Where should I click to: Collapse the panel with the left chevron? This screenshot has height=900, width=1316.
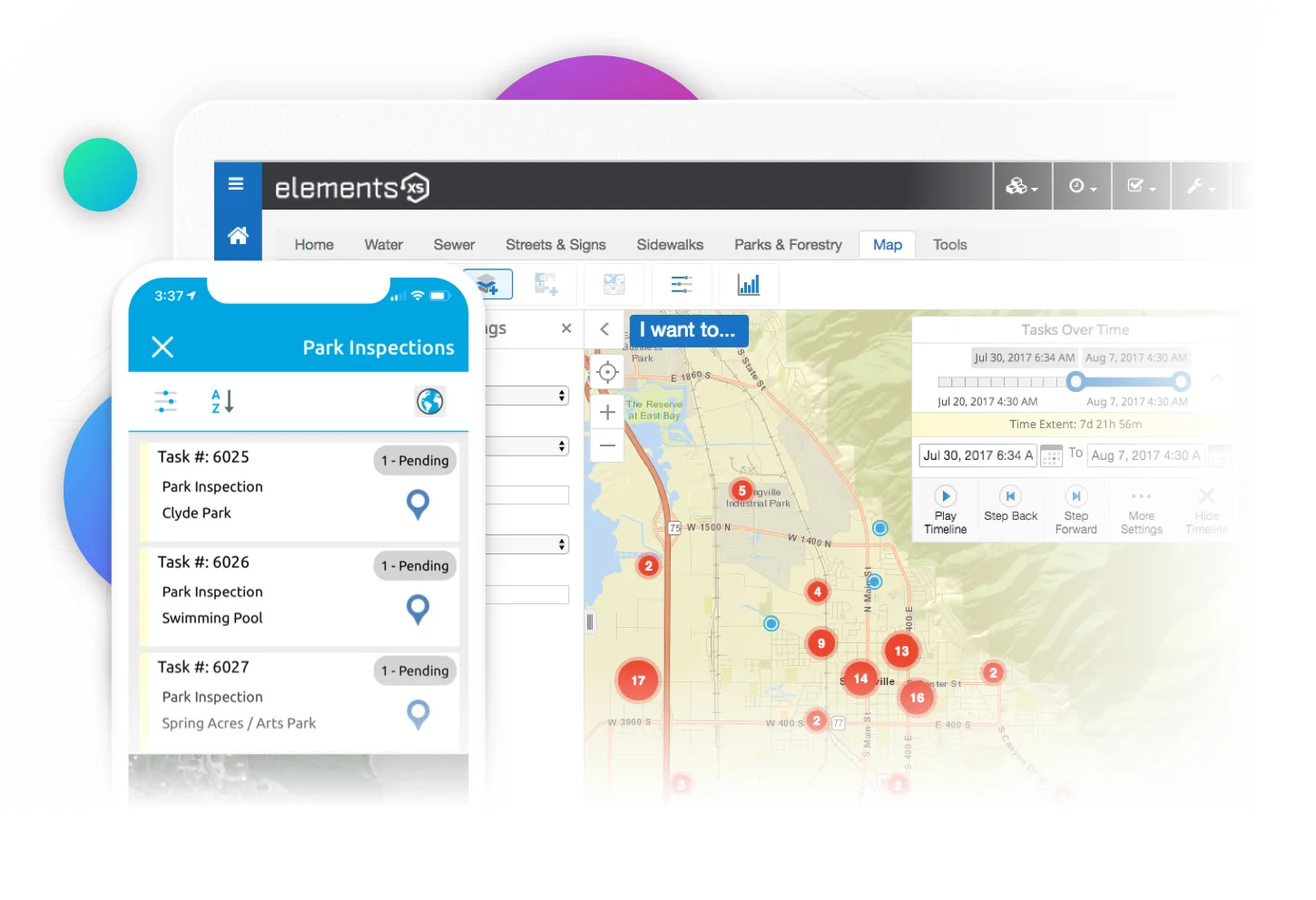coord(604,329)
